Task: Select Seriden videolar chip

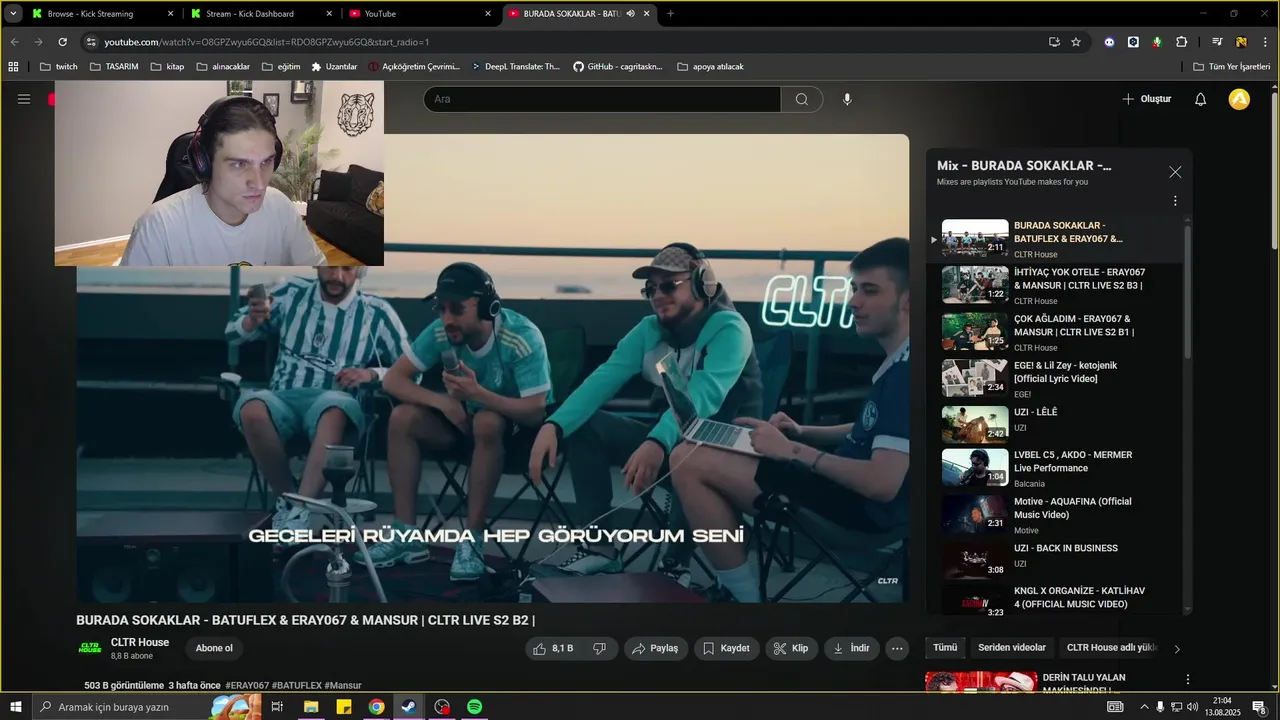Action: point(1012,648)
